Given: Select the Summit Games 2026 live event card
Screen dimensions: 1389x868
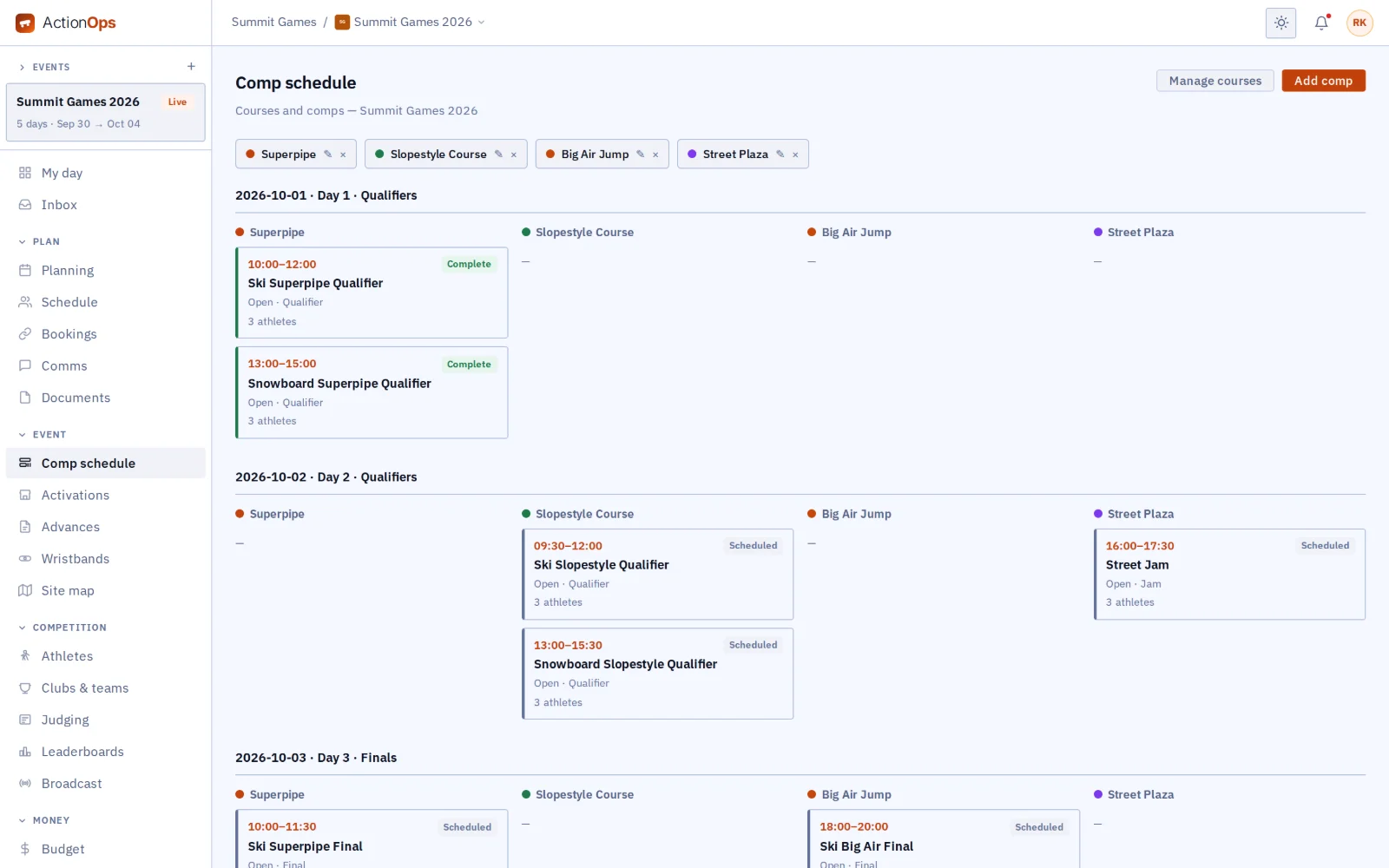Looking at the screenshot, I should coord(106,112).
